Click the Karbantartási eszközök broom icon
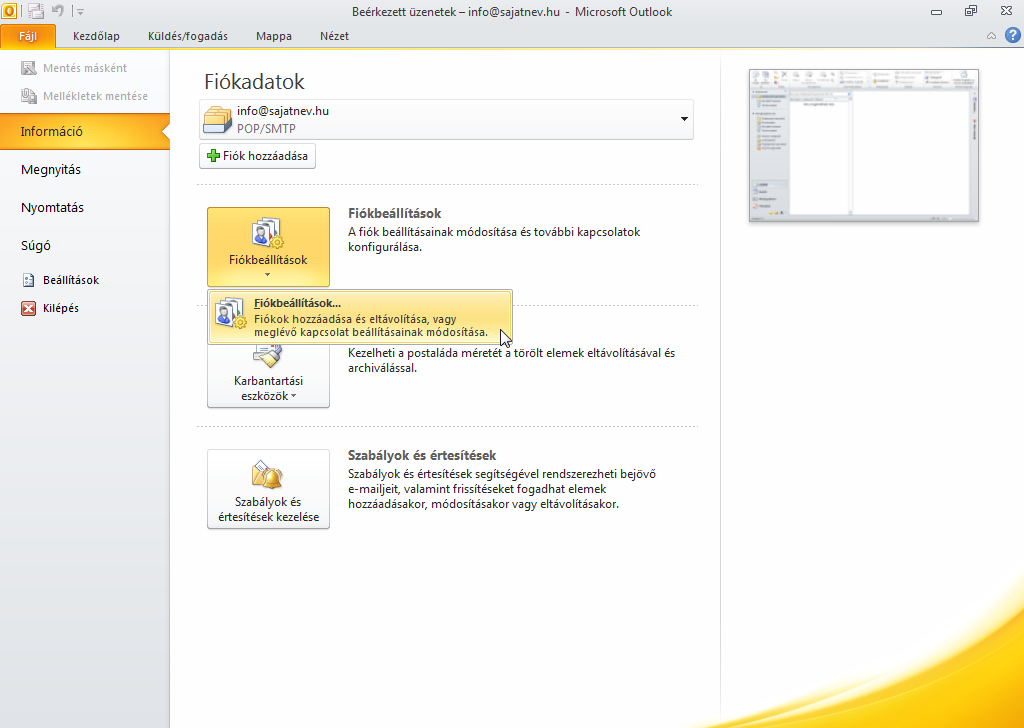The width and height of the screenshot is (1024, 728). (x=268, y=356)
